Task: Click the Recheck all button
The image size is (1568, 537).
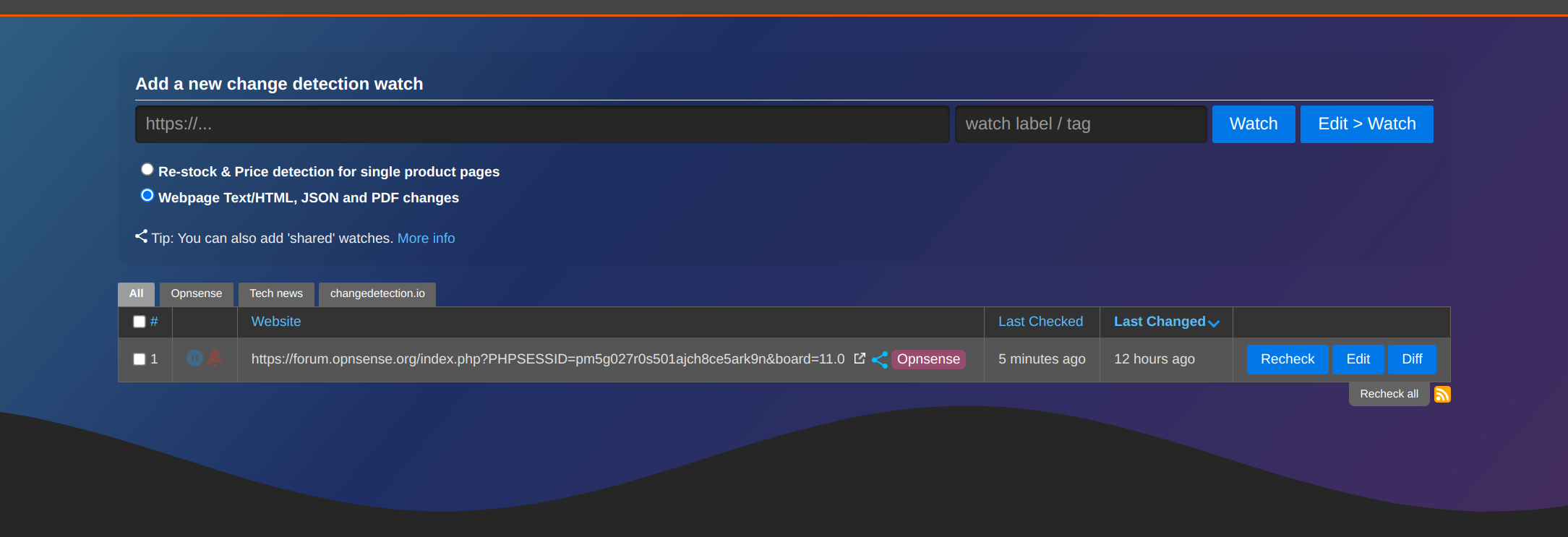Action: coord(1389,394)
